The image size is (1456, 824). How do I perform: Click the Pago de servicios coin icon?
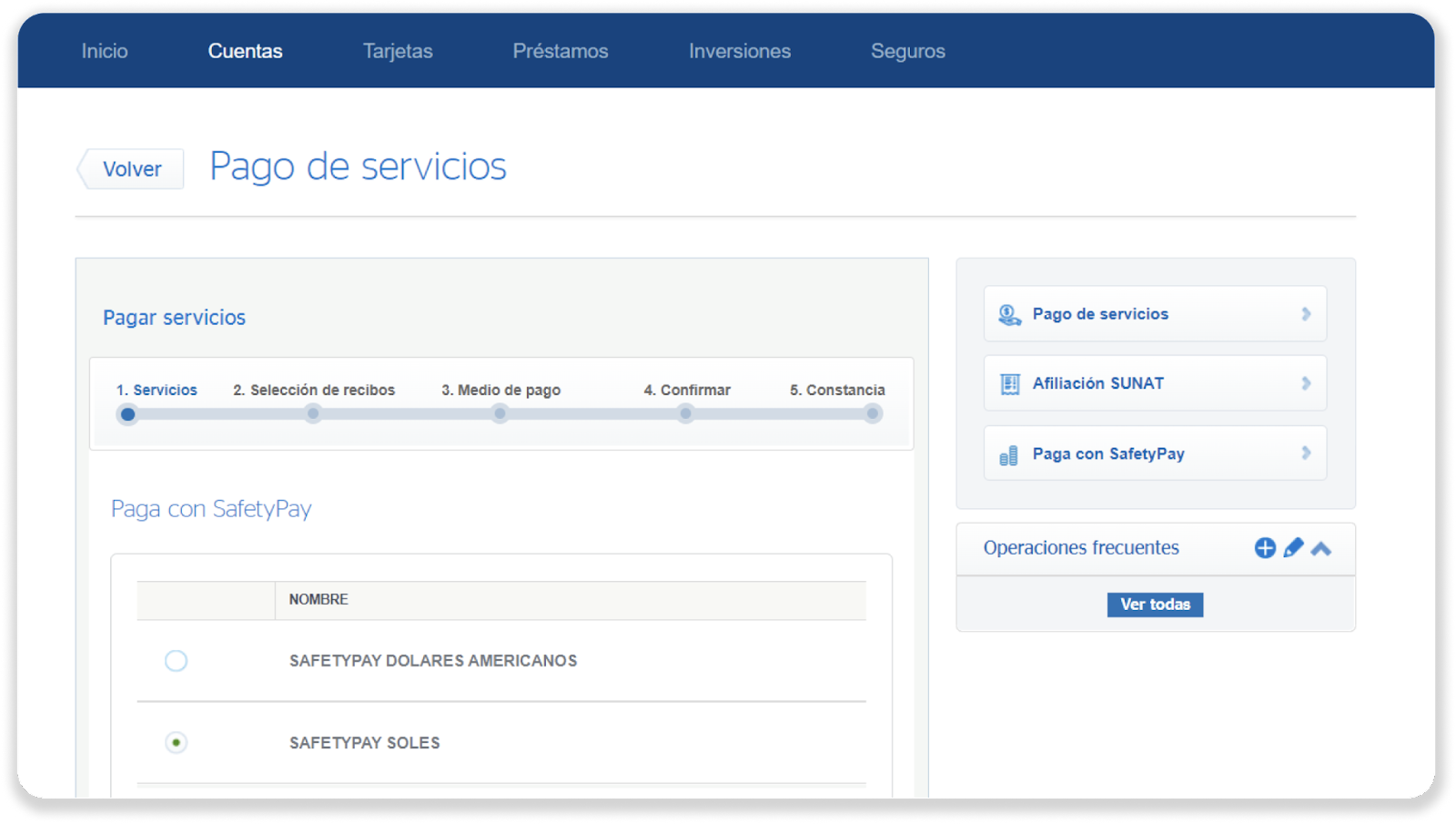1009,315
